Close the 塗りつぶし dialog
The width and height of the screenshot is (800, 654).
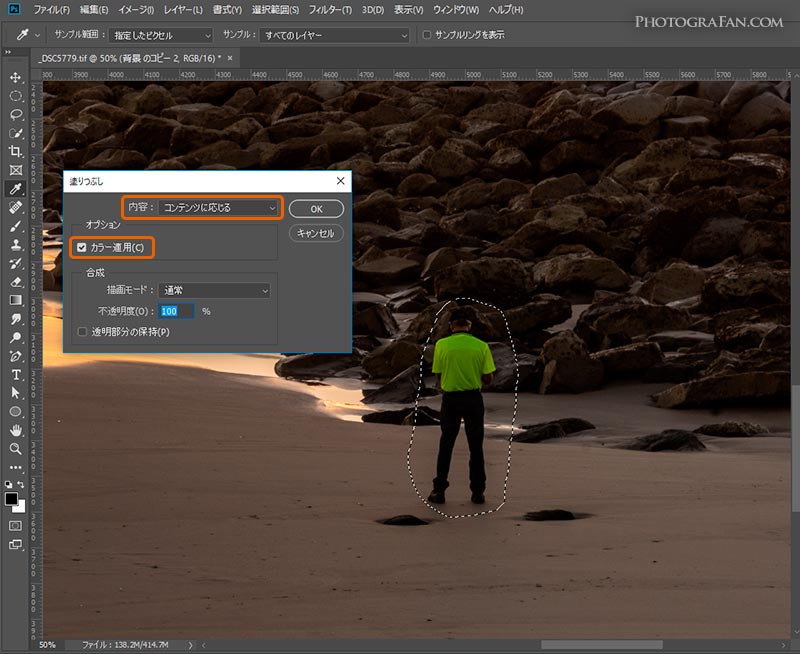point(340,181)
